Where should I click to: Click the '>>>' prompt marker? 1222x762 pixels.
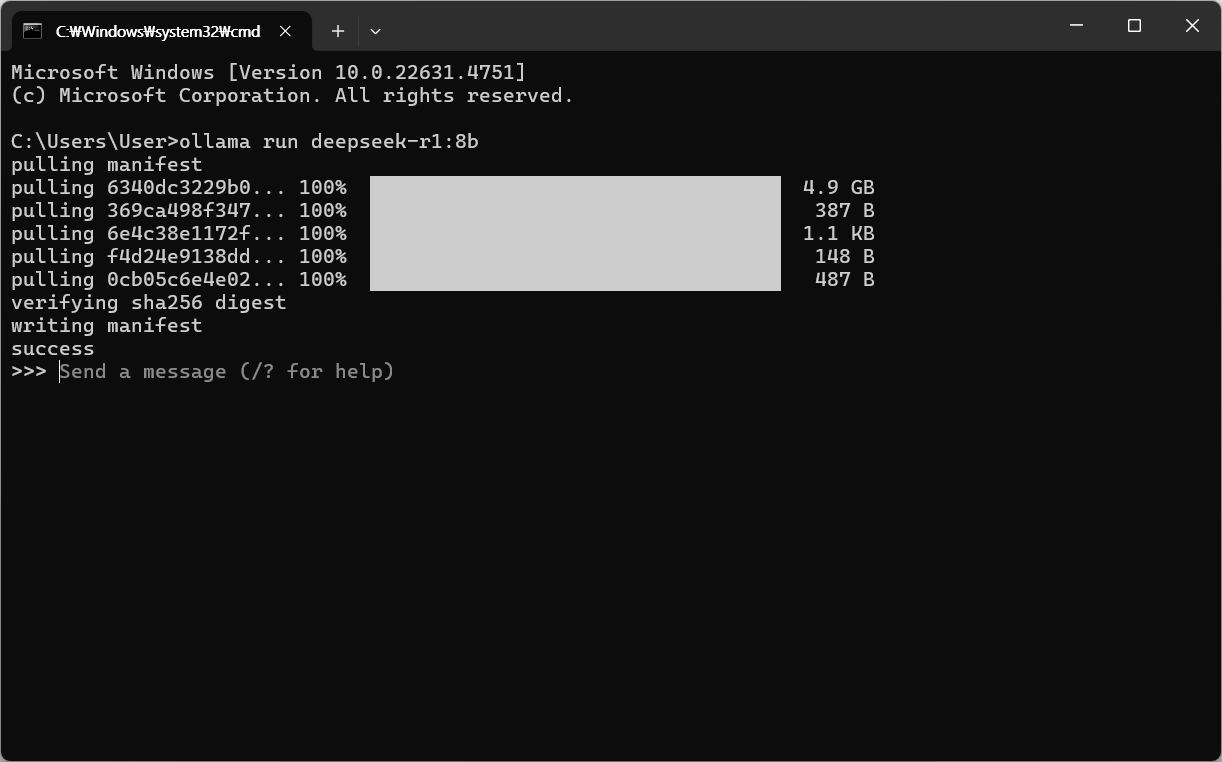click(29, 372)
